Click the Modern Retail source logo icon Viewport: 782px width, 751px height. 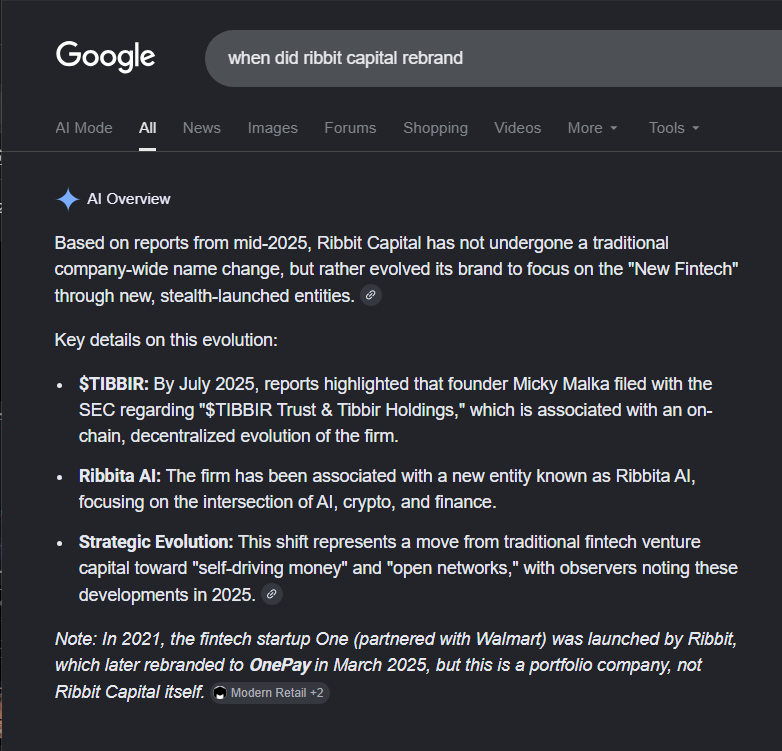pos(219,693)
